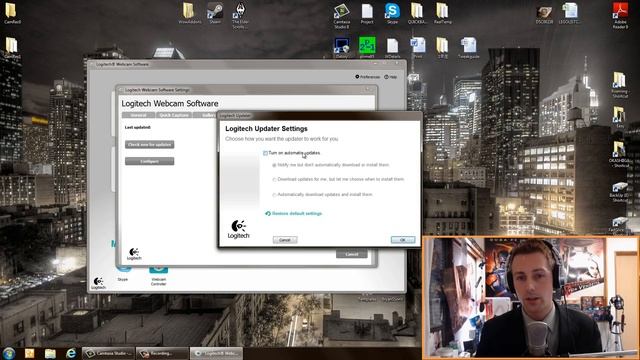Viewport: 640px width, 360px height.
Task: Click OK in Logitech Updater Settings
Action: point(403,240)
